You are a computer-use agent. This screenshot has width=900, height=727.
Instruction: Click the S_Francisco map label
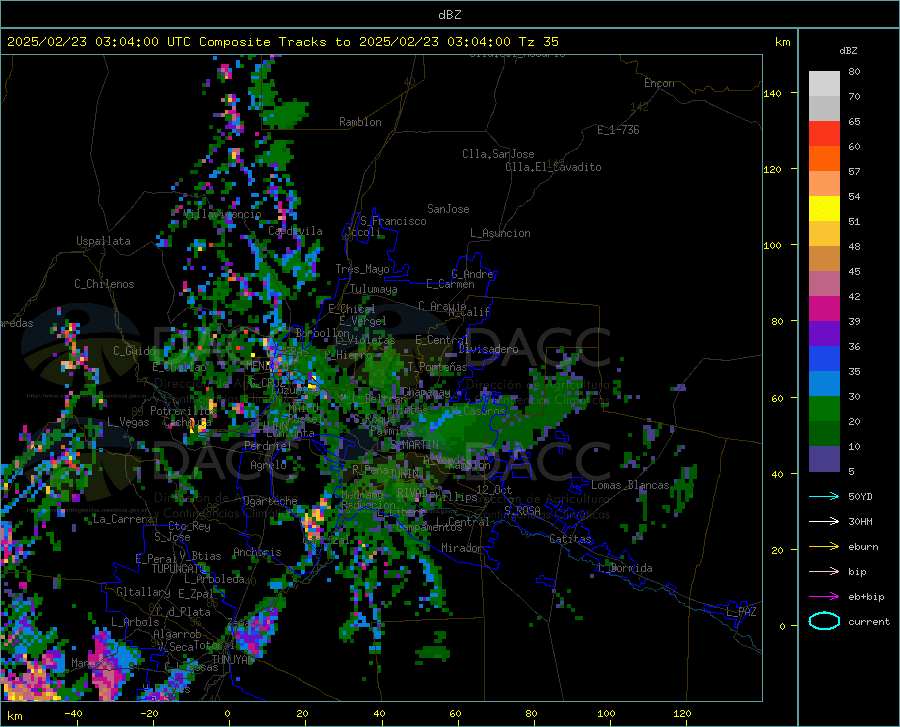393,221
